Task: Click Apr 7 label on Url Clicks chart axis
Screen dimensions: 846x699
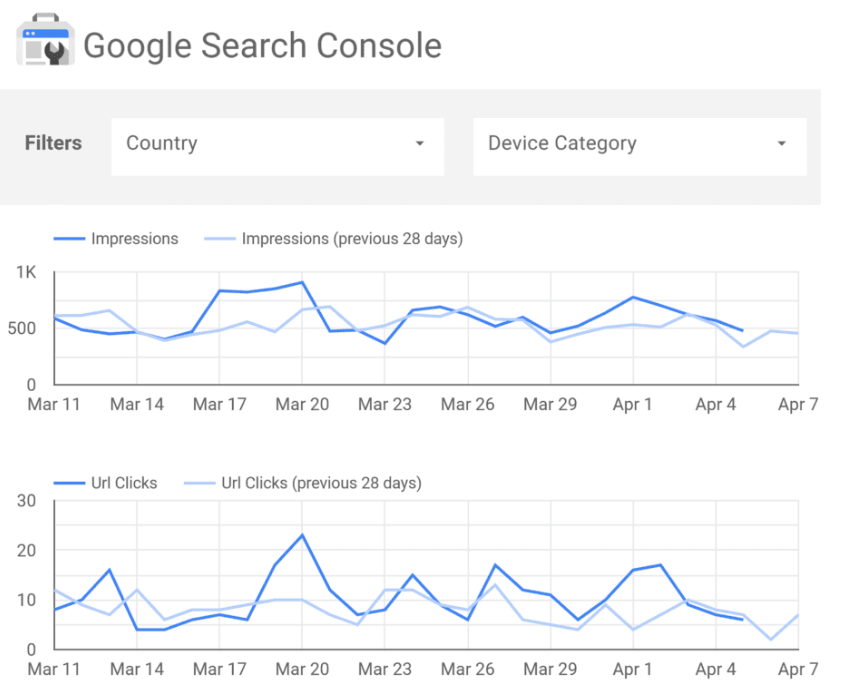Action: (x=798, y=669)
